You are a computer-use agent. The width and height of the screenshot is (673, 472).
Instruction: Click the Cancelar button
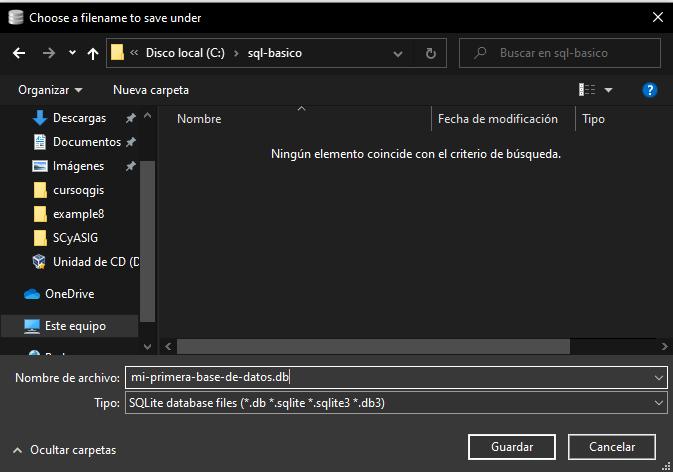coord(611,446)
